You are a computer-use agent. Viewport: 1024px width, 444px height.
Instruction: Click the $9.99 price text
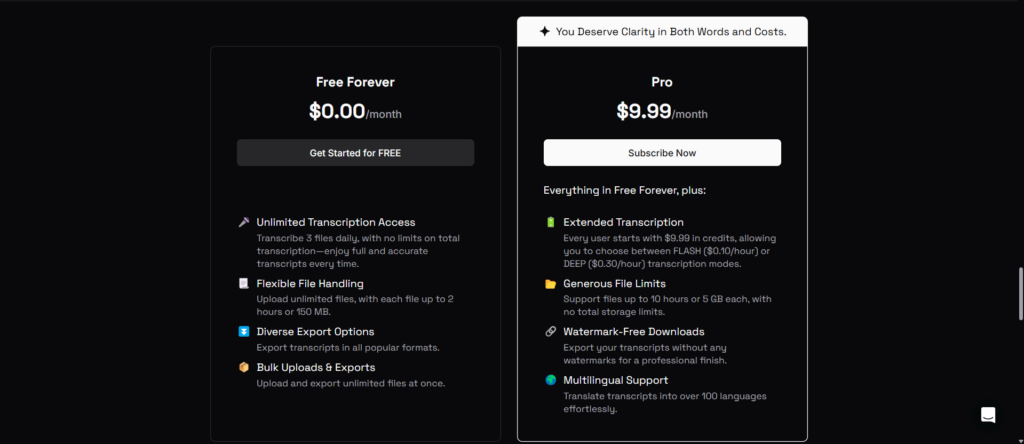(644, 112)
